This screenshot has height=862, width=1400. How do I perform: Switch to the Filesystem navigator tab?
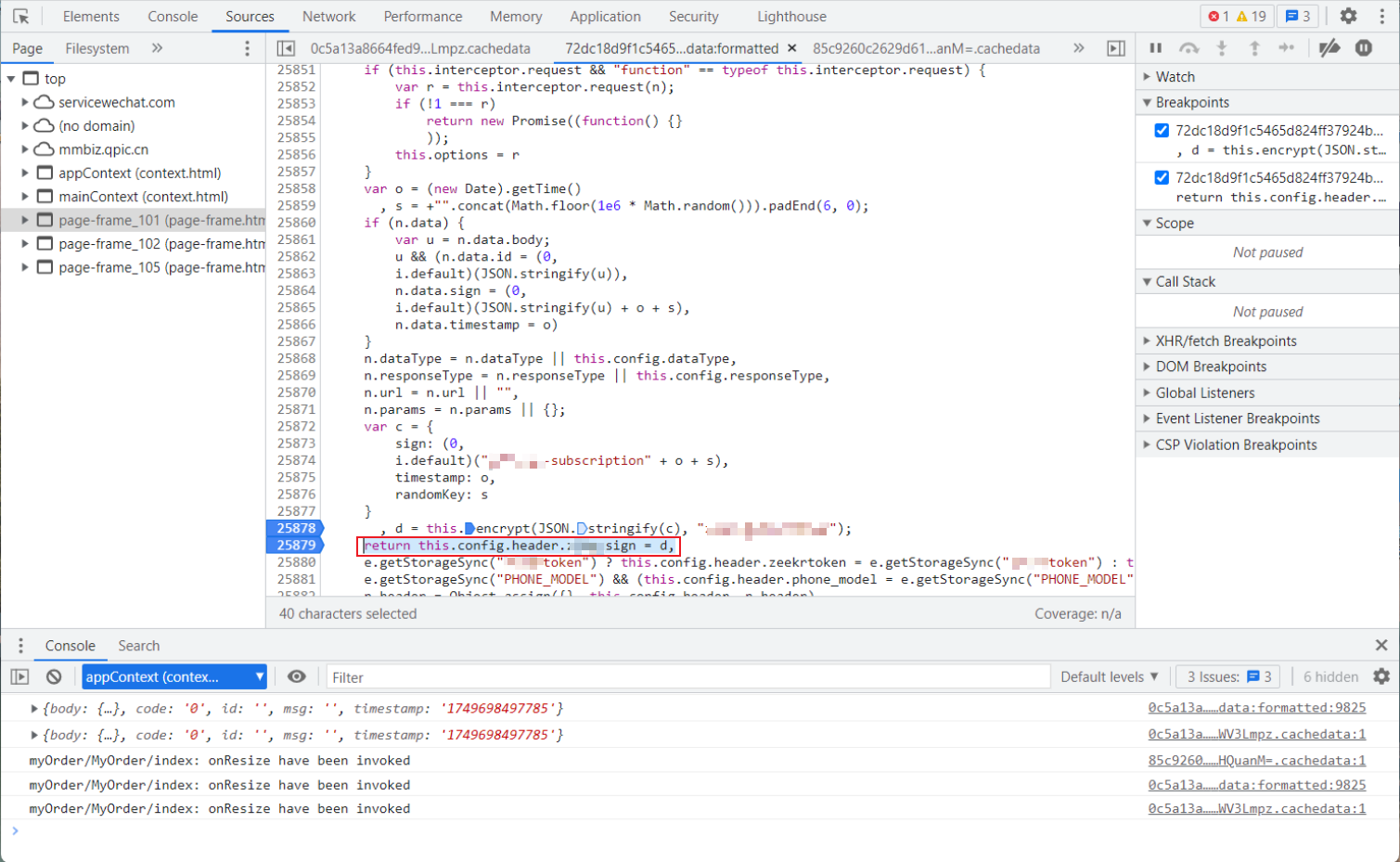(x=96, y=48)
